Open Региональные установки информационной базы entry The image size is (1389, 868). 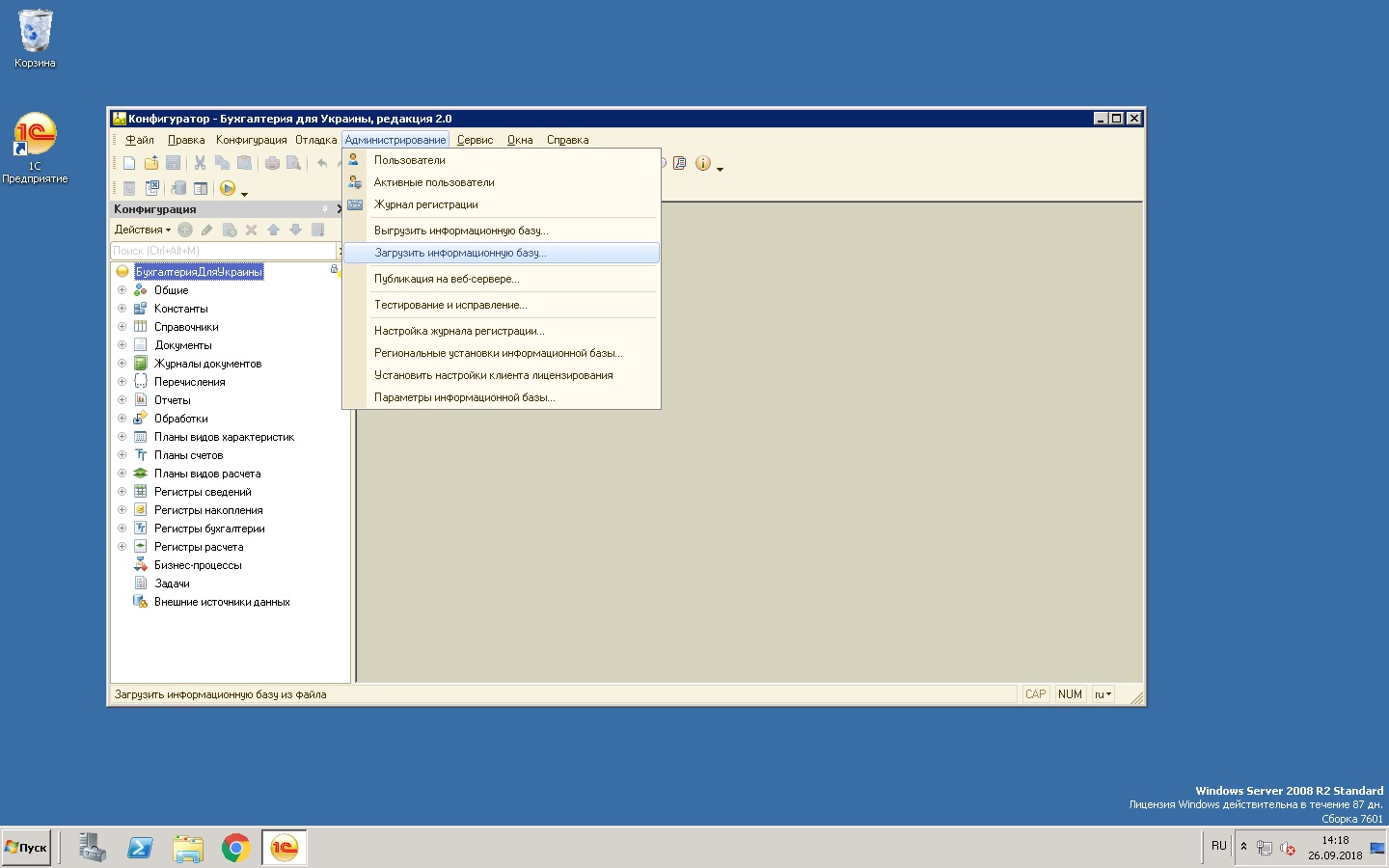(x=502, y=353)
